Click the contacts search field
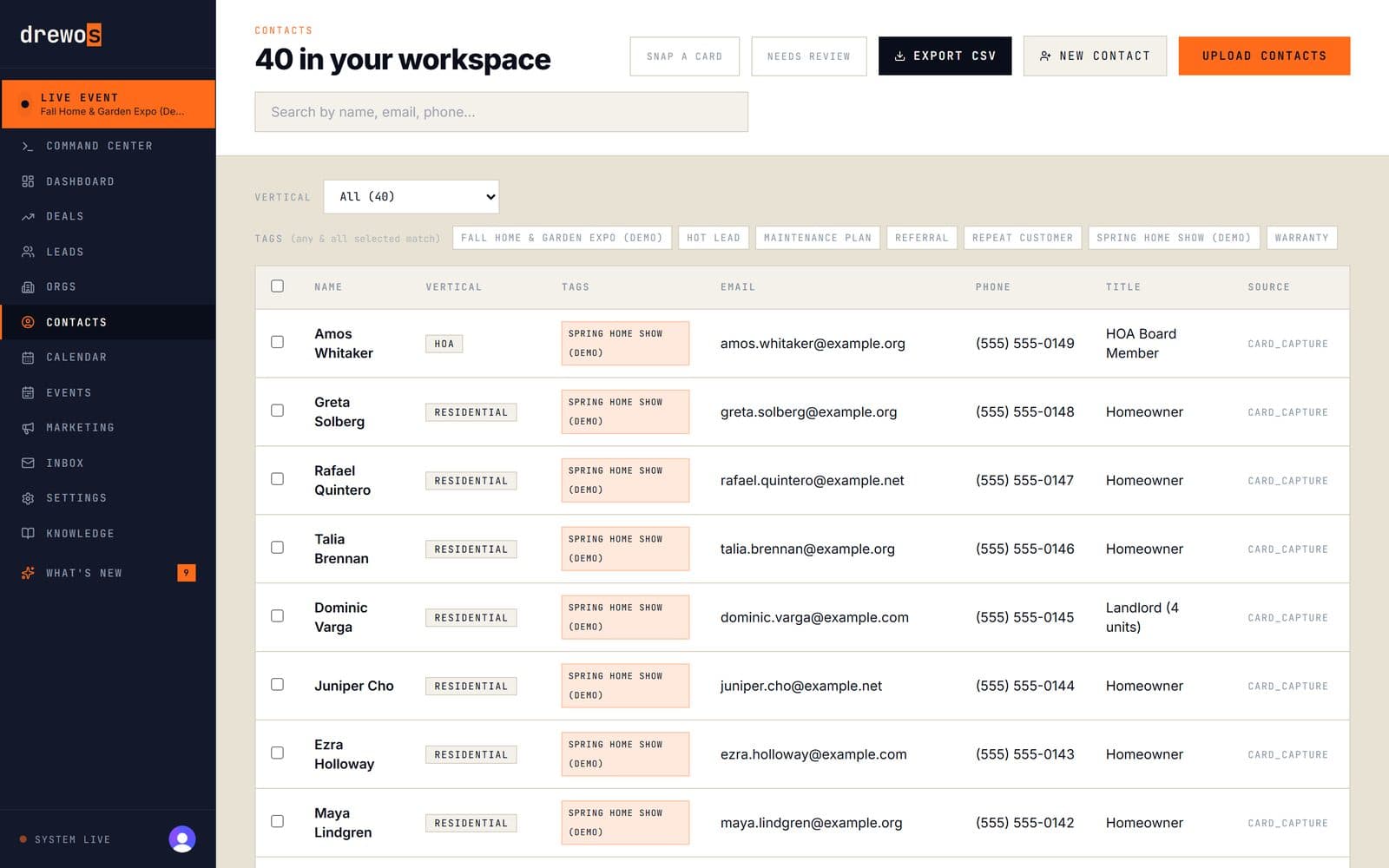This screenshot has height=868, width=1389. pos(501,112)
